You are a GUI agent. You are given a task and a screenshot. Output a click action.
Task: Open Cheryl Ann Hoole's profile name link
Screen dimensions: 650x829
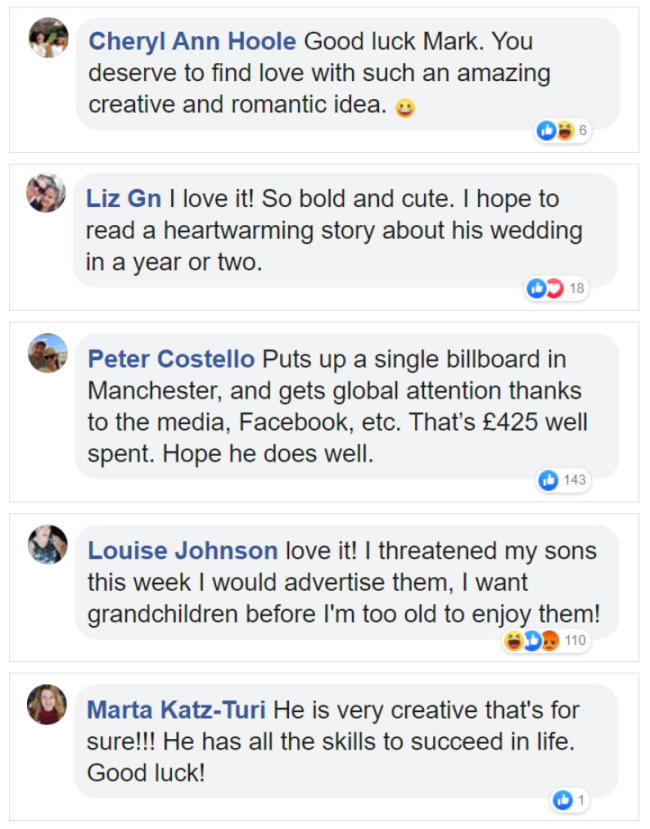192,42
